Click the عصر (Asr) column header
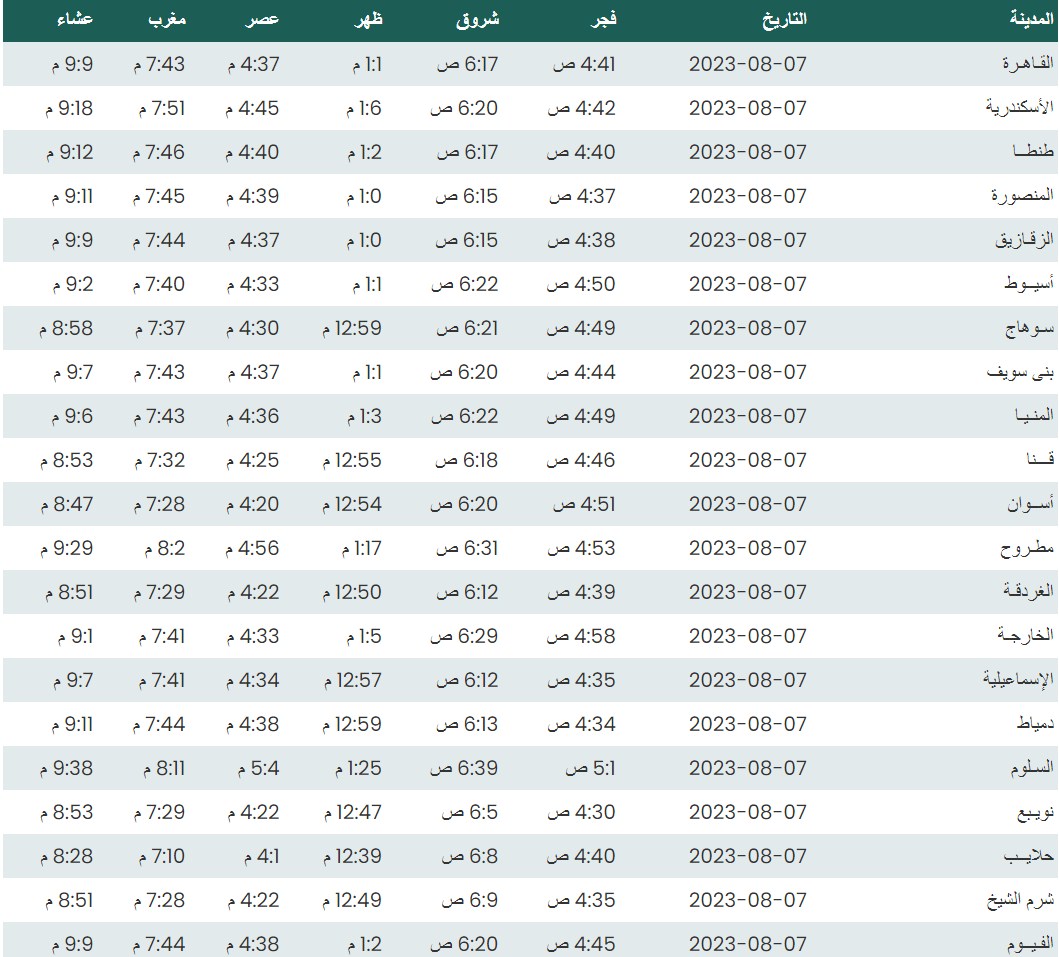Viewport: 1059px width, 957px height. tap(264, 19)
